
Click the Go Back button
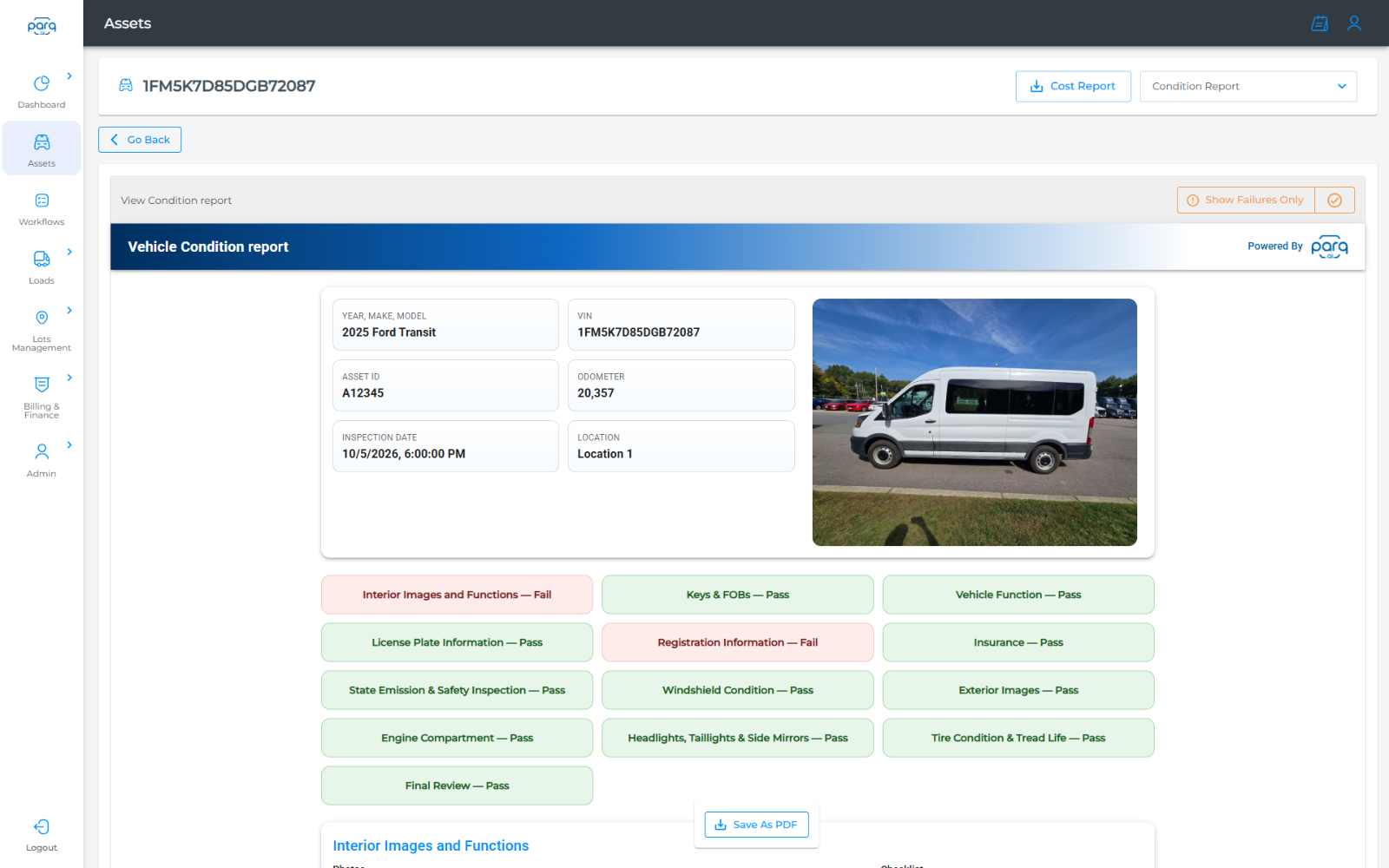tap(140, 140)
